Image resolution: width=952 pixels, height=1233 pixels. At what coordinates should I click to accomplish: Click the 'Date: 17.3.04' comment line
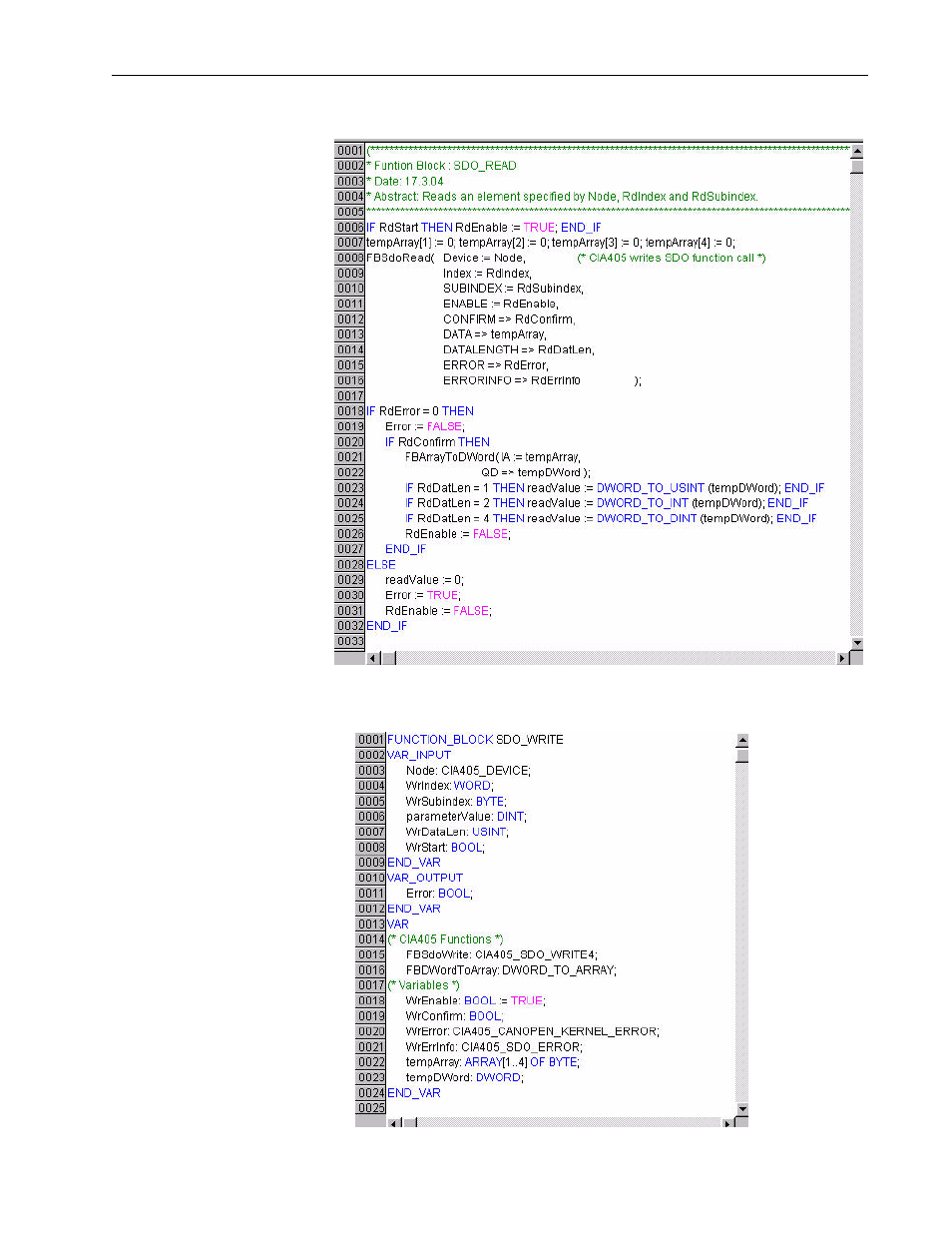(x=405, y=182)
